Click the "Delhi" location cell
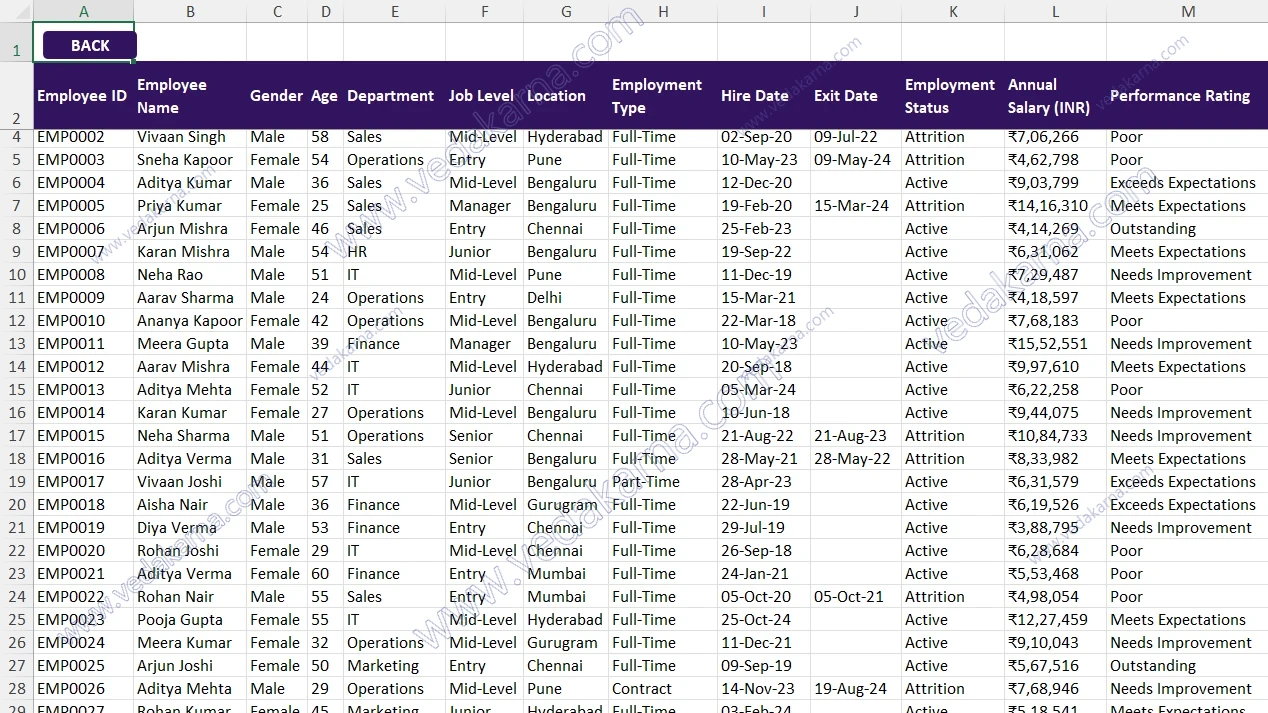 pos(566,298)
